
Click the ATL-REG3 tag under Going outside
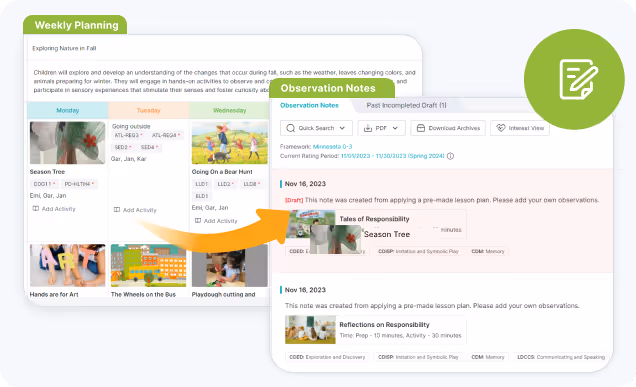coord(128,135)
